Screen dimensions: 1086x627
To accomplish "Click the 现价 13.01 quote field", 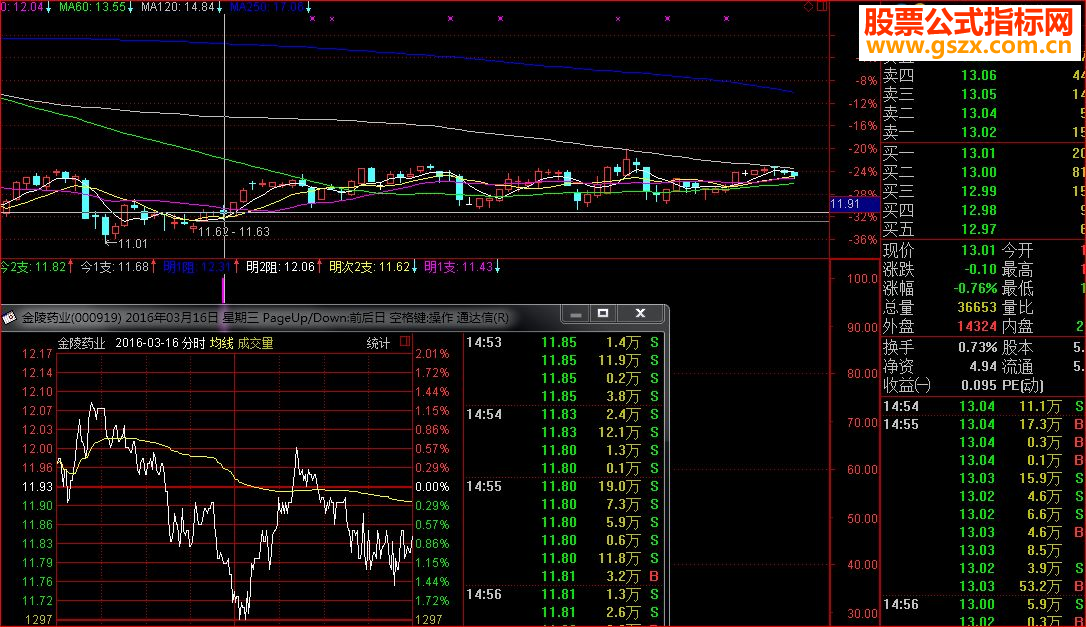I will tap(940, 250).
